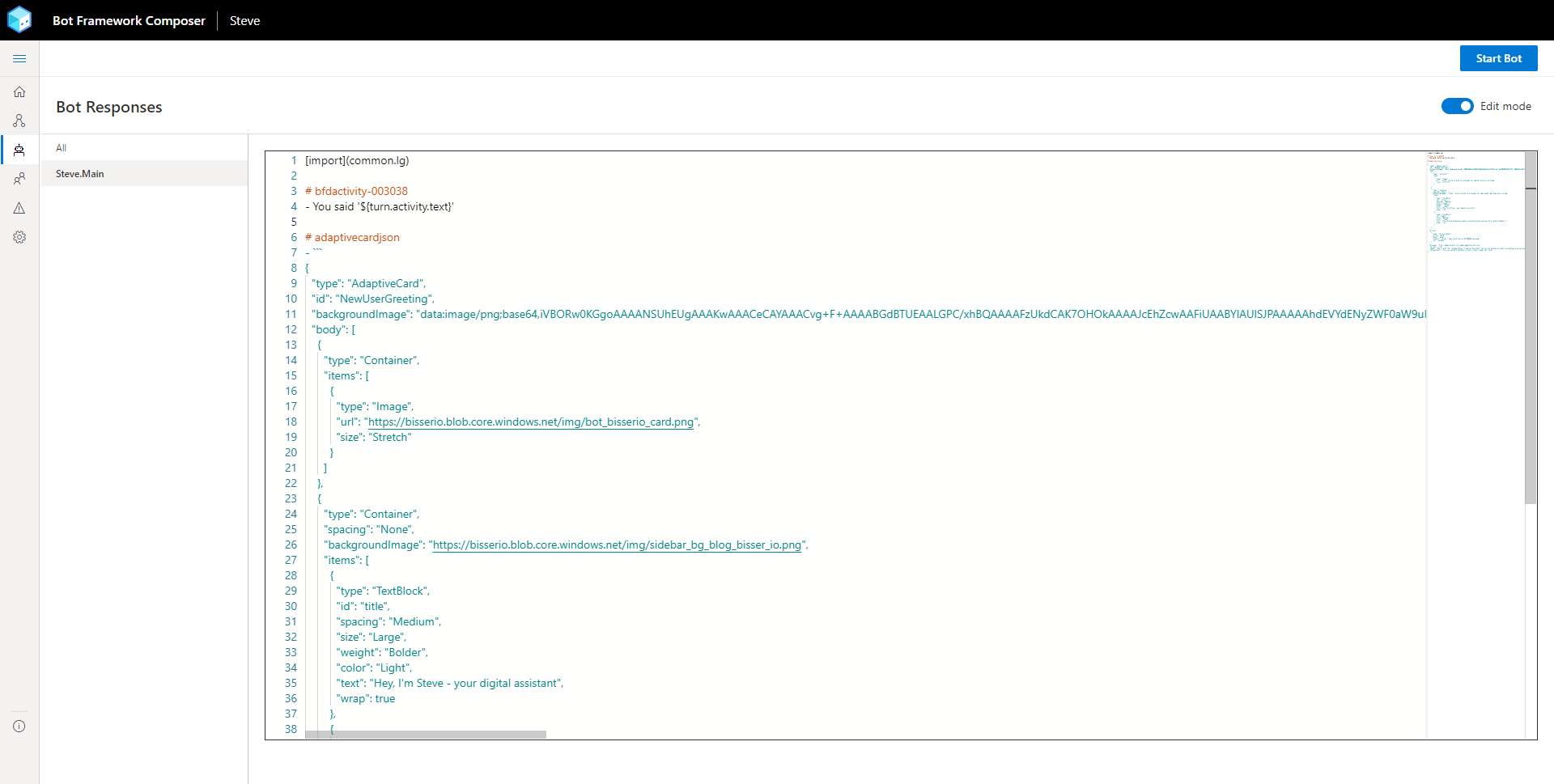Open the sidebar_bg_blog_bisser_io.png URL link
The height and width of the screenshot is (784, 1554).
coord(617,545)
